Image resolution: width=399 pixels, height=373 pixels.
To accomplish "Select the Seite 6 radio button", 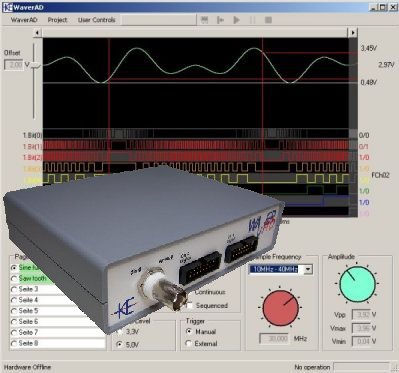I will pos(14,322).
